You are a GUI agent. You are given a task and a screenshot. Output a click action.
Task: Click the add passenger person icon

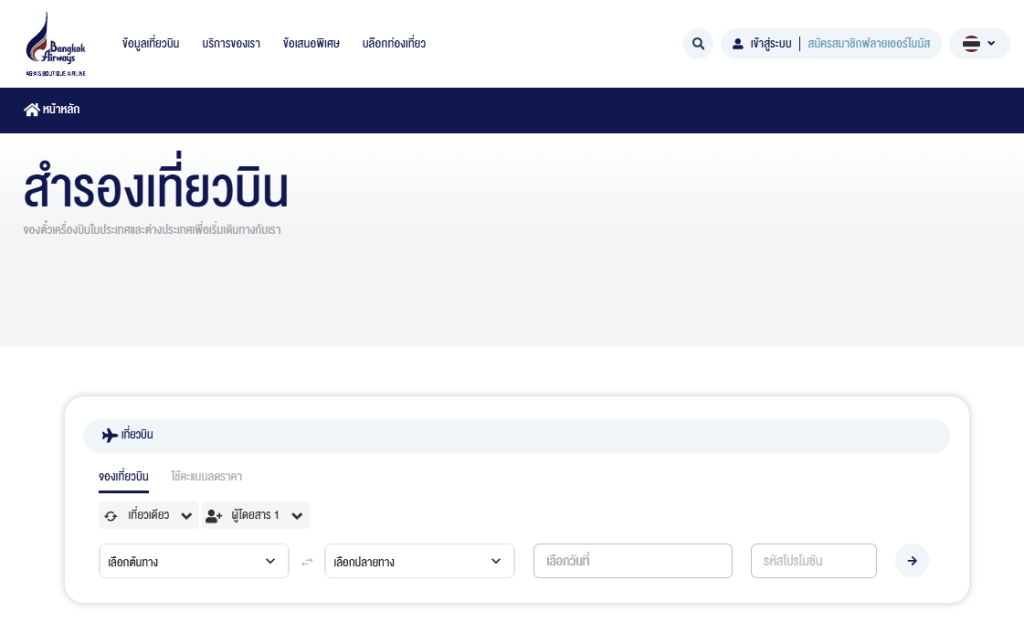point(214,516)
